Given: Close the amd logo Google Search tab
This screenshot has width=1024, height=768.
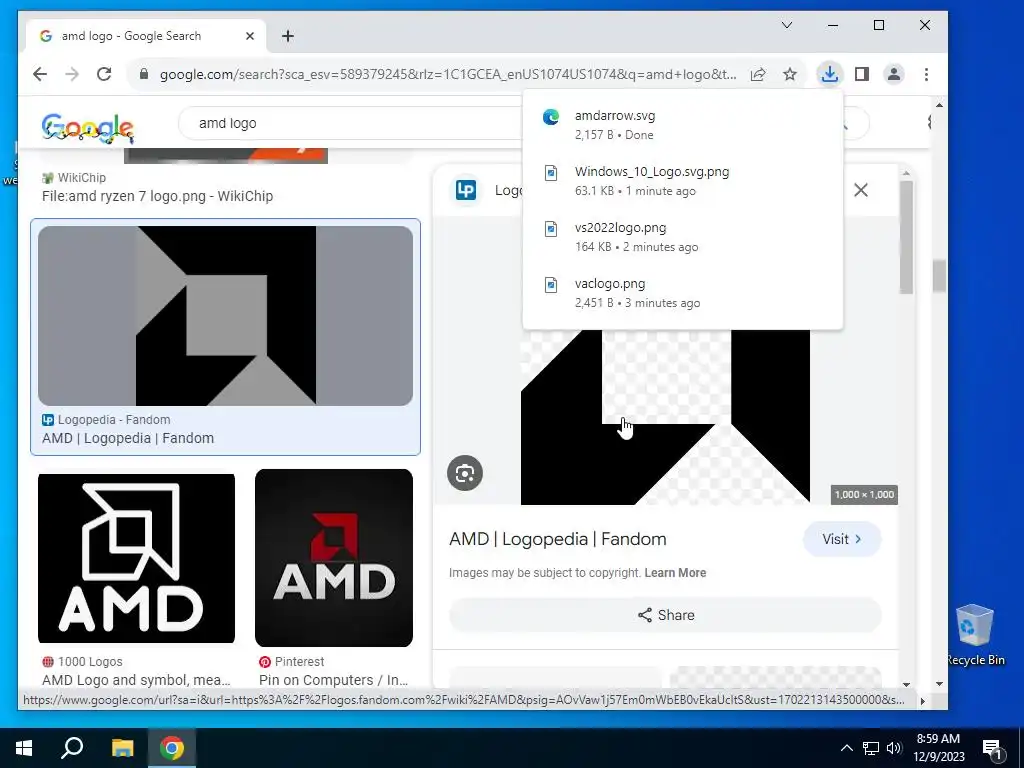Looking at the screenshot, I should (x=249, y=36).
